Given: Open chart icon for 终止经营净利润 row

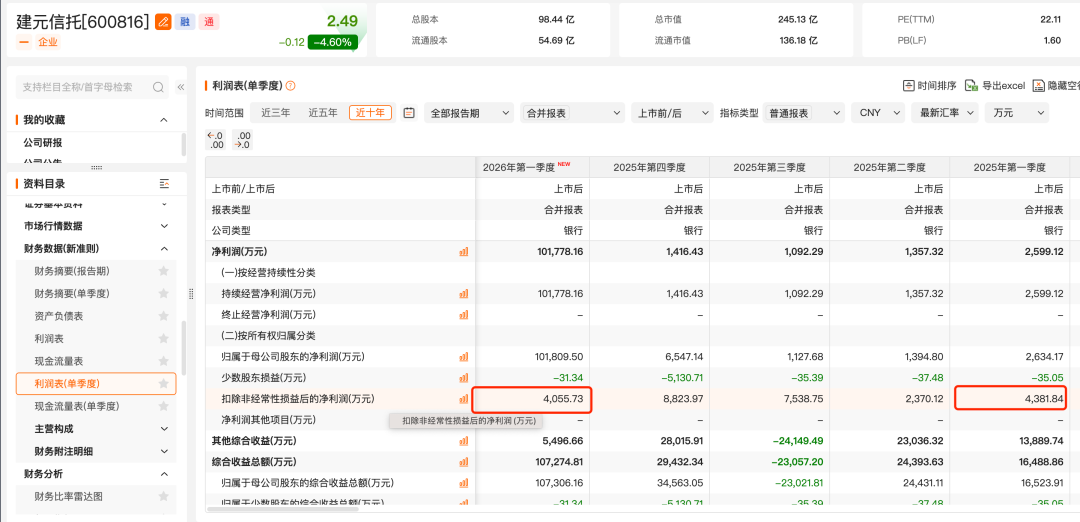Looking at the screenshot, I should tap(464, 315).
